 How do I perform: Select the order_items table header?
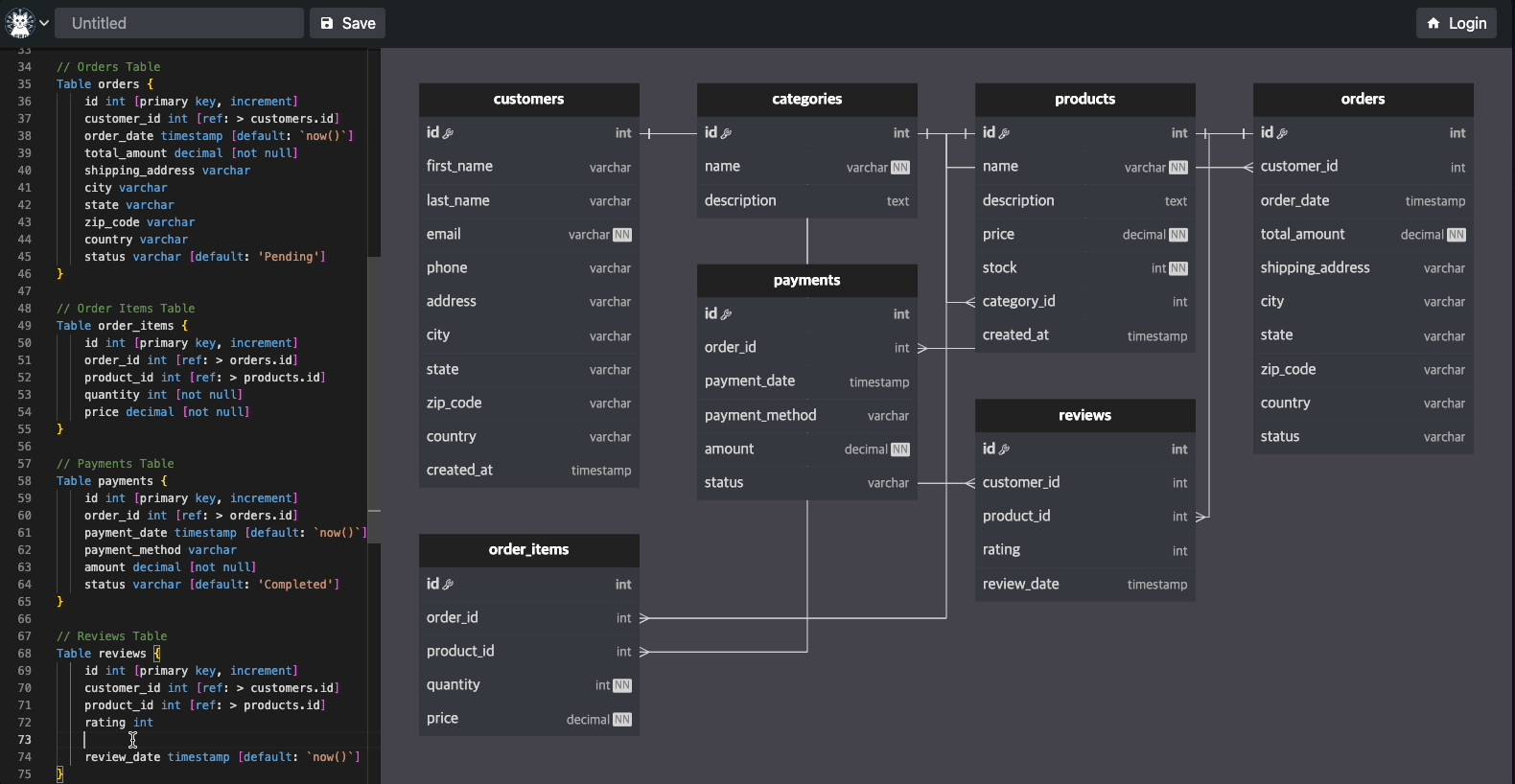click(x=528, y=550)
